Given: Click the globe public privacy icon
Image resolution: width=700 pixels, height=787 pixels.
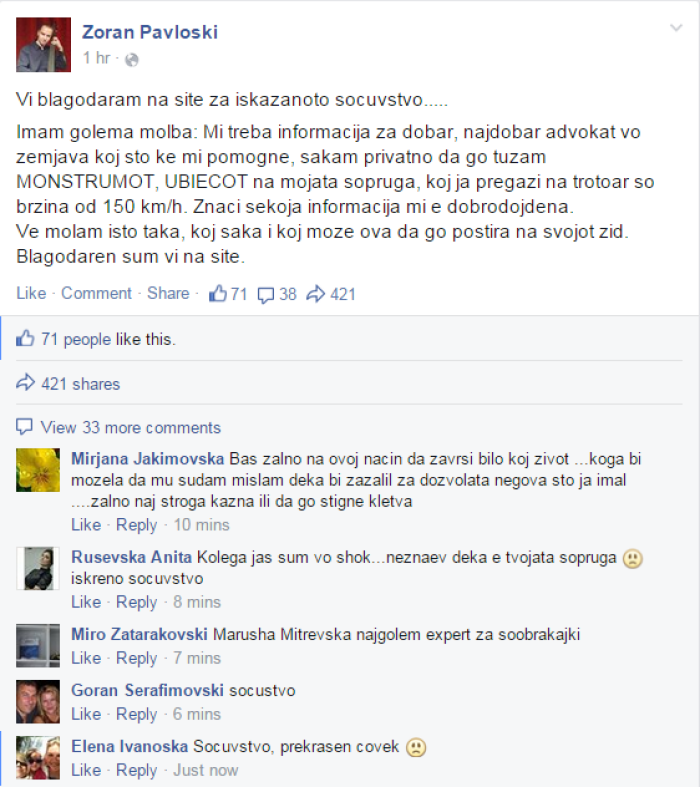Looking at the screenshot, I should coord(131,60).
